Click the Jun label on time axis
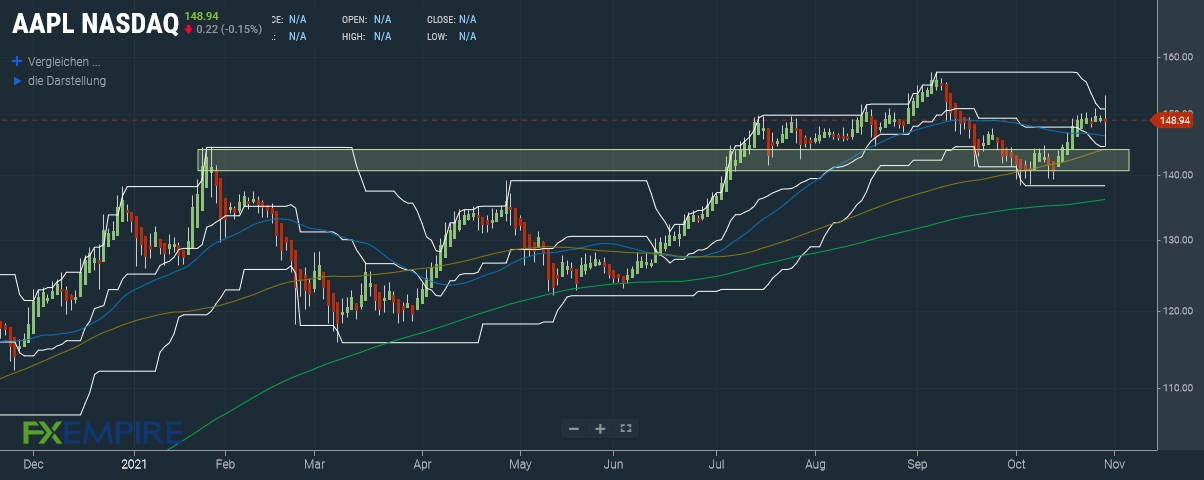This screenshot has width=1204, height=480. click(x=614, y=464)
